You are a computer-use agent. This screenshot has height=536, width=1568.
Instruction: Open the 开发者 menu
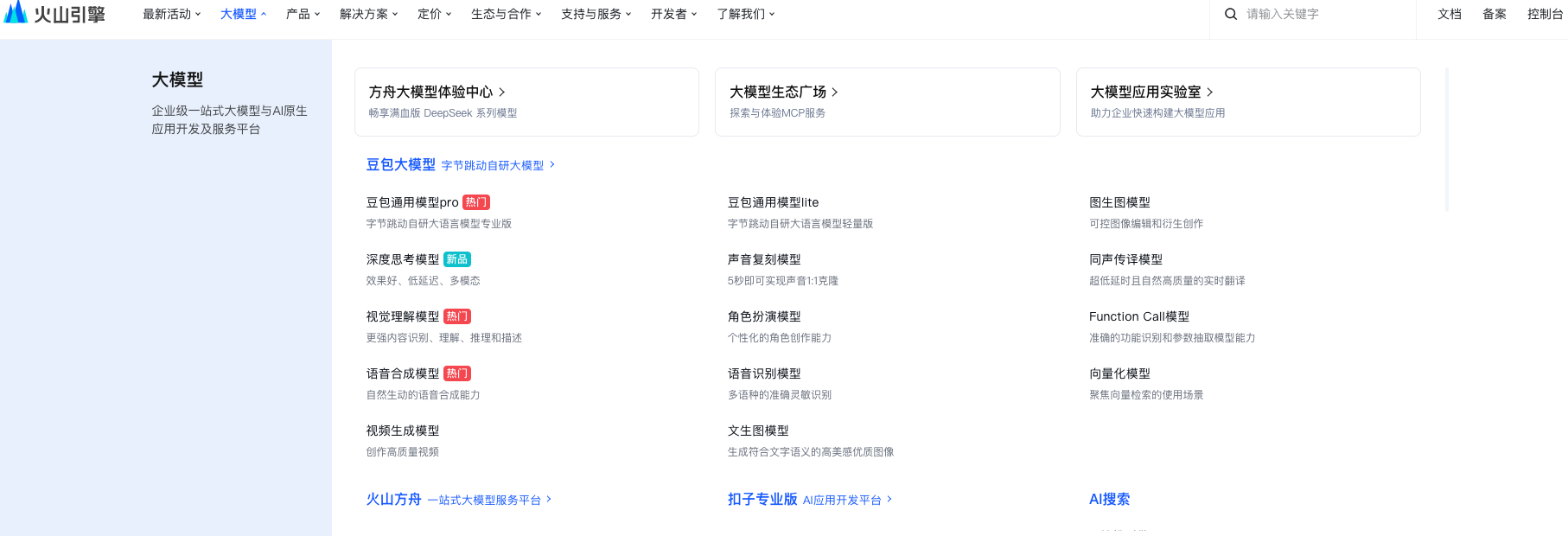click(x=673, y=14)
